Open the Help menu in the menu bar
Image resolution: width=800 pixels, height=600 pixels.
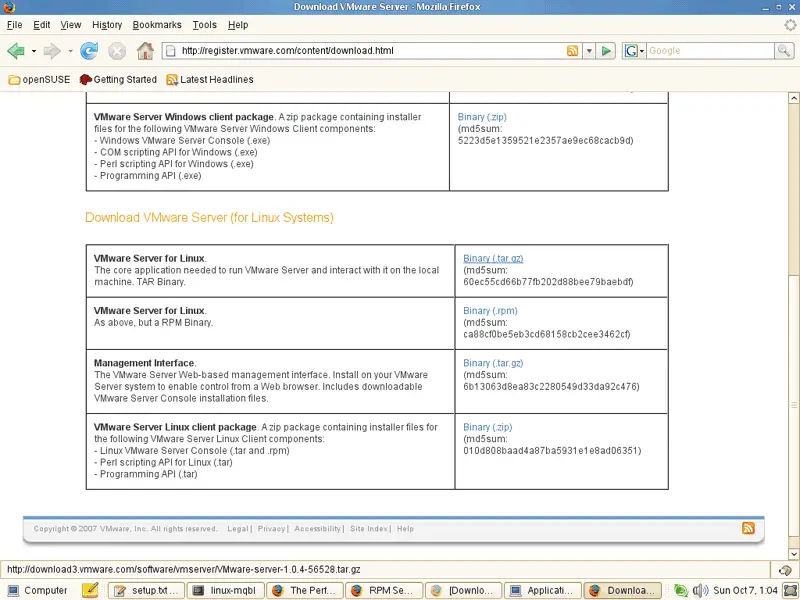[238, 24]
